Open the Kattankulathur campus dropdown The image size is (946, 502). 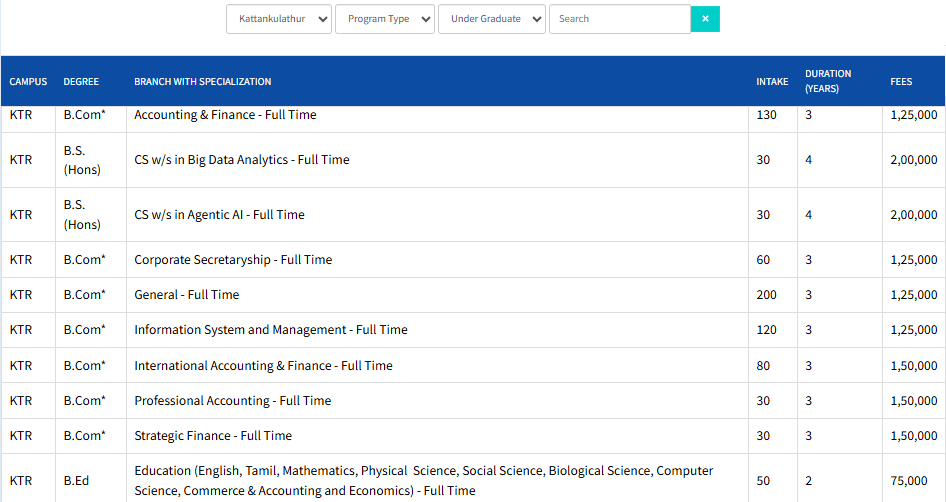click(279, 19)
